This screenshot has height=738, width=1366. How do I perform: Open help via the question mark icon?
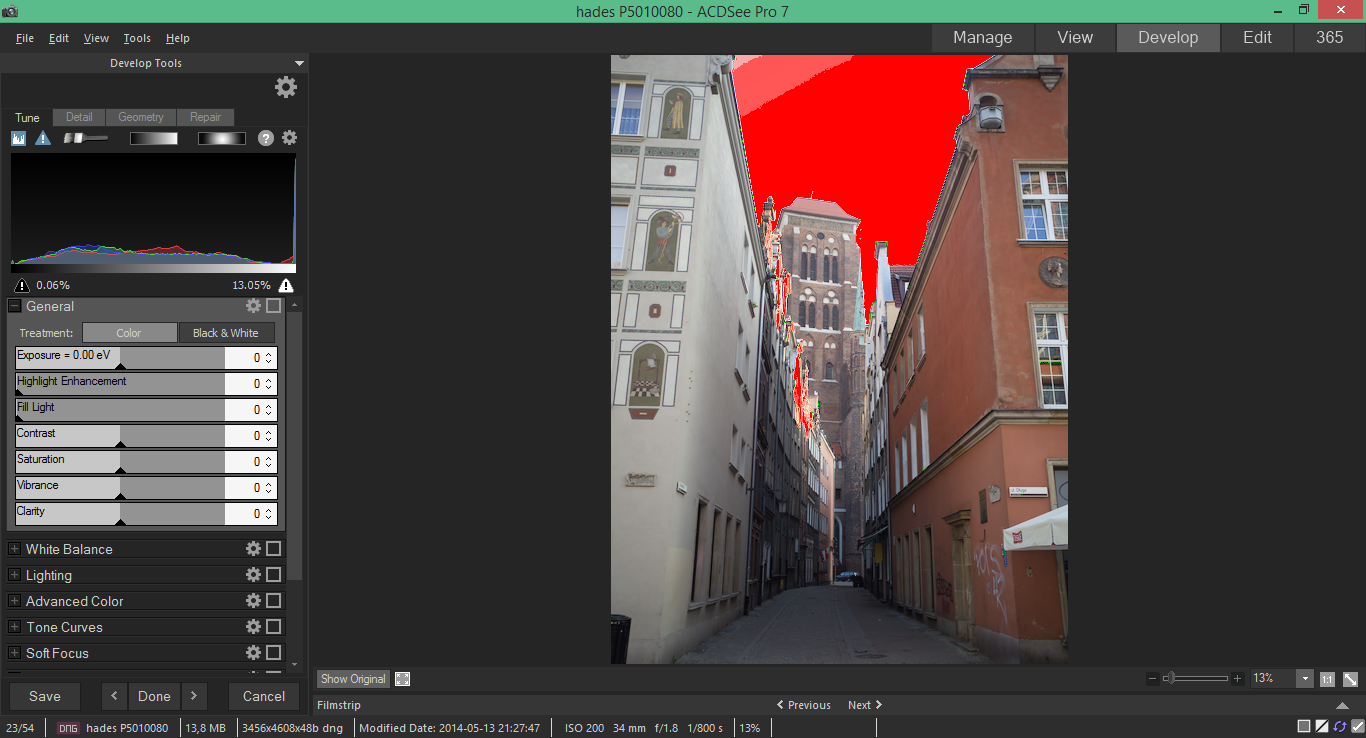[266, 138]
